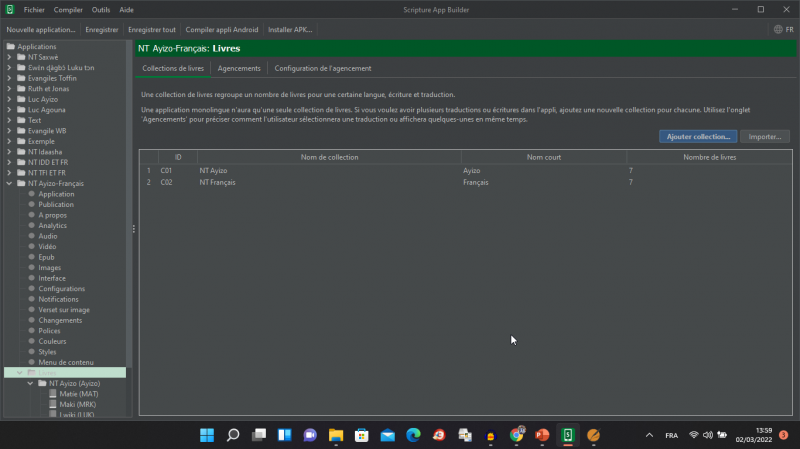Click the Windows Start button

(207, 435)
